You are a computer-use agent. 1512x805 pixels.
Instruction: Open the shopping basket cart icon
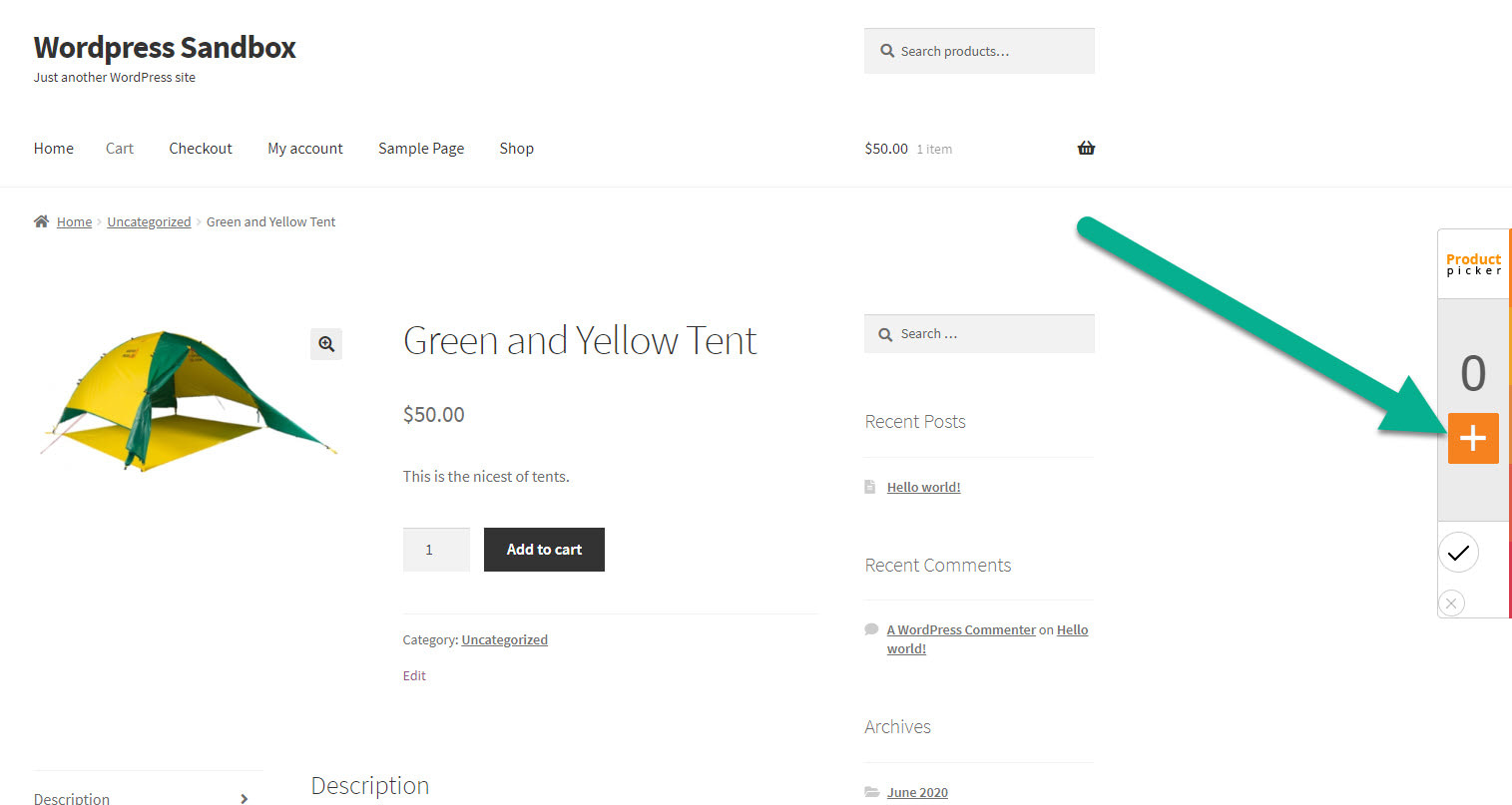point(1086,148)
